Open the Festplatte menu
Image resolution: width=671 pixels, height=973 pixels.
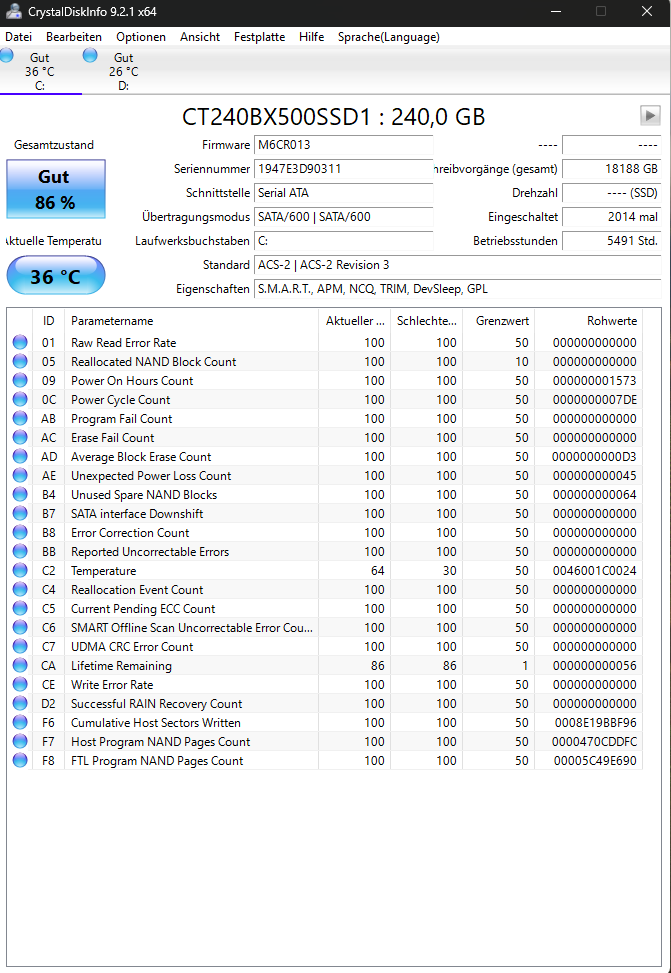point(259,37)
